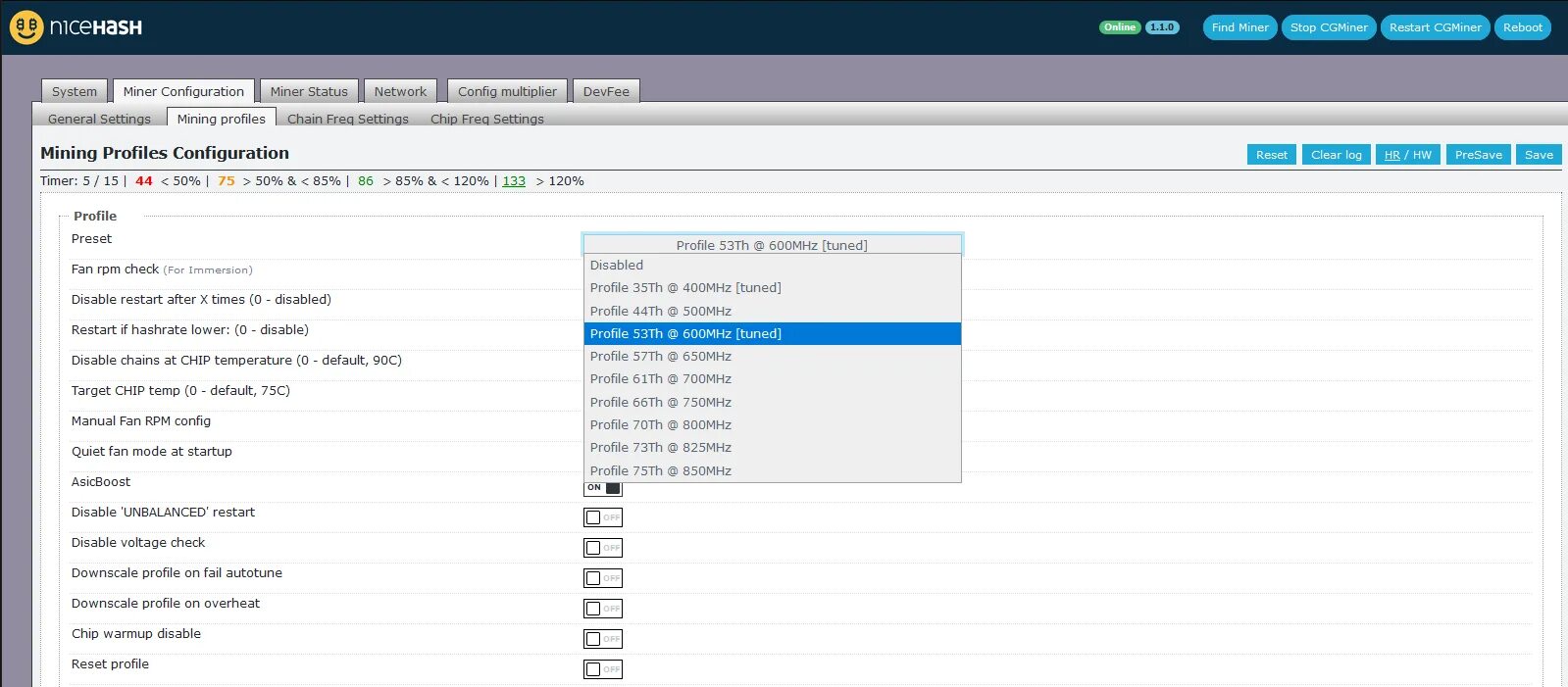Switch to Miner Configuration tab
The image size is (1568, 687).
(x=183, y=91)
